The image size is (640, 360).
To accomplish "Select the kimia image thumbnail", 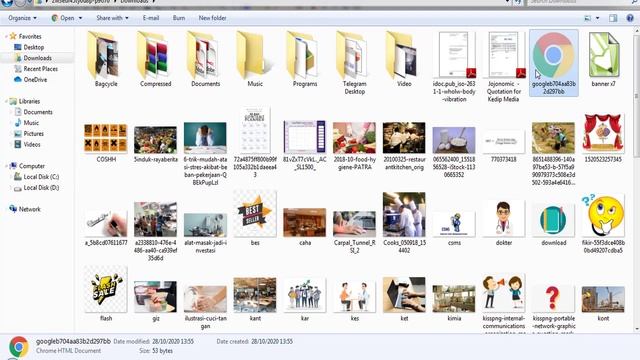I will [x=454, y=299].
